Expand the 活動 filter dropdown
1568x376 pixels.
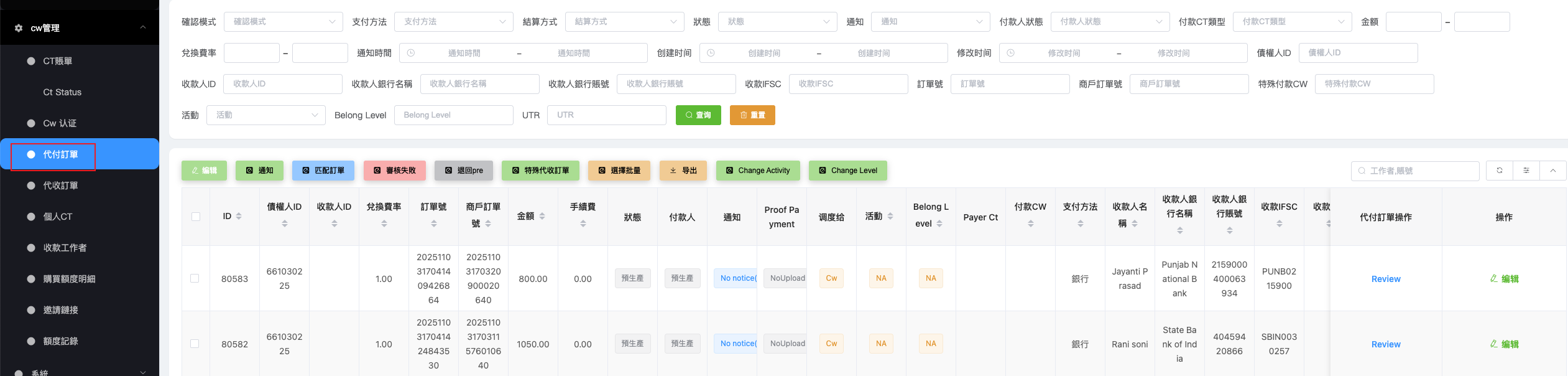click(x=265, y=115)
